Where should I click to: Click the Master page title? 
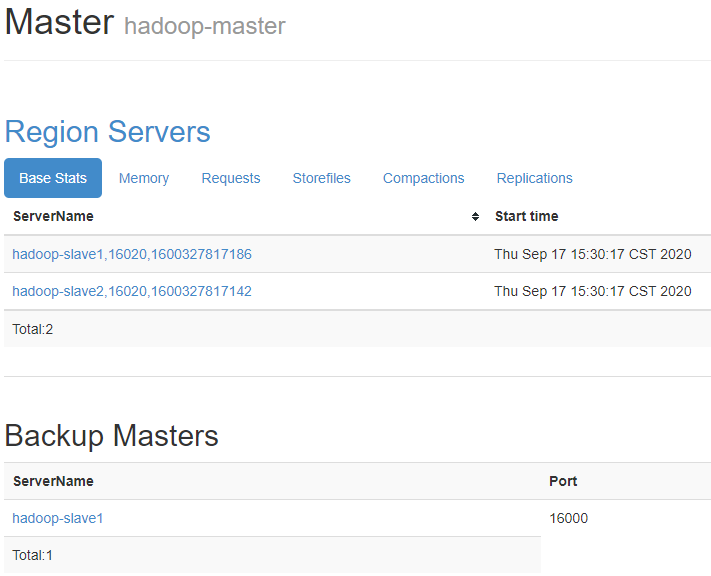pos(59,22)
